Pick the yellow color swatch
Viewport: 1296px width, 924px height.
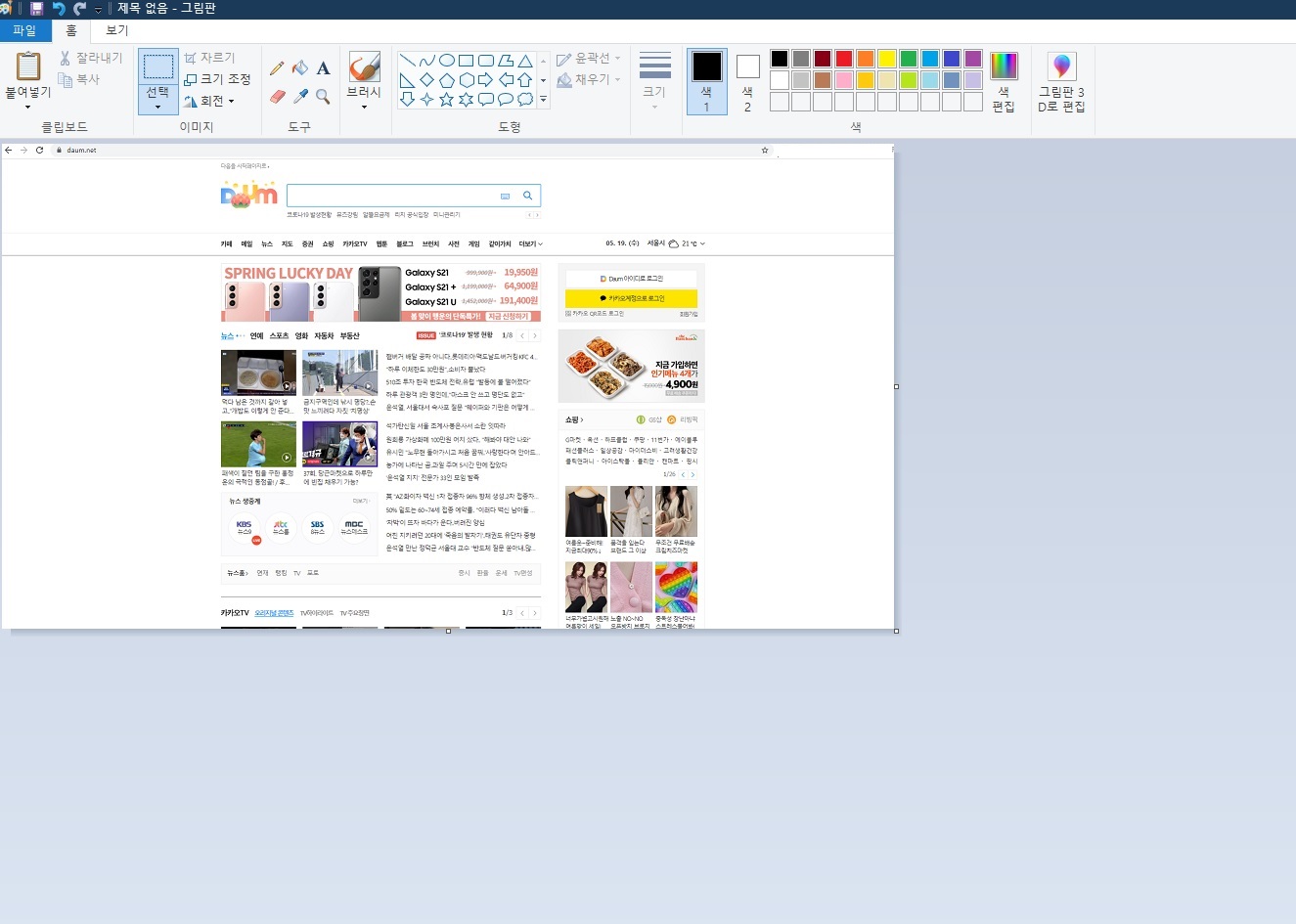(887, 59)
